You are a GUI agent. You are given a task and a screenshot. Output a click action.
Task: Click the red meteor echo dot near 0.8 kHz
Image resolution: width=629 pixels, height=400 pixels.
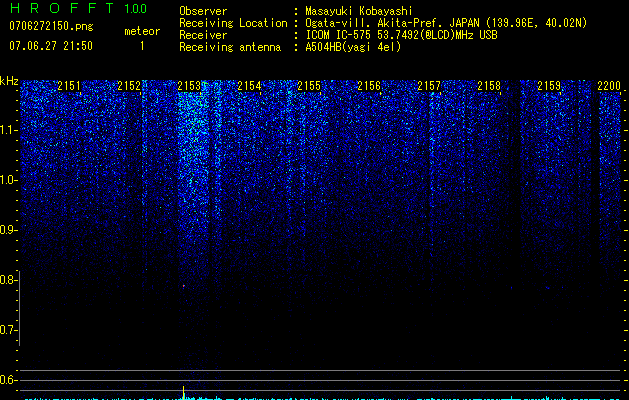184,286
